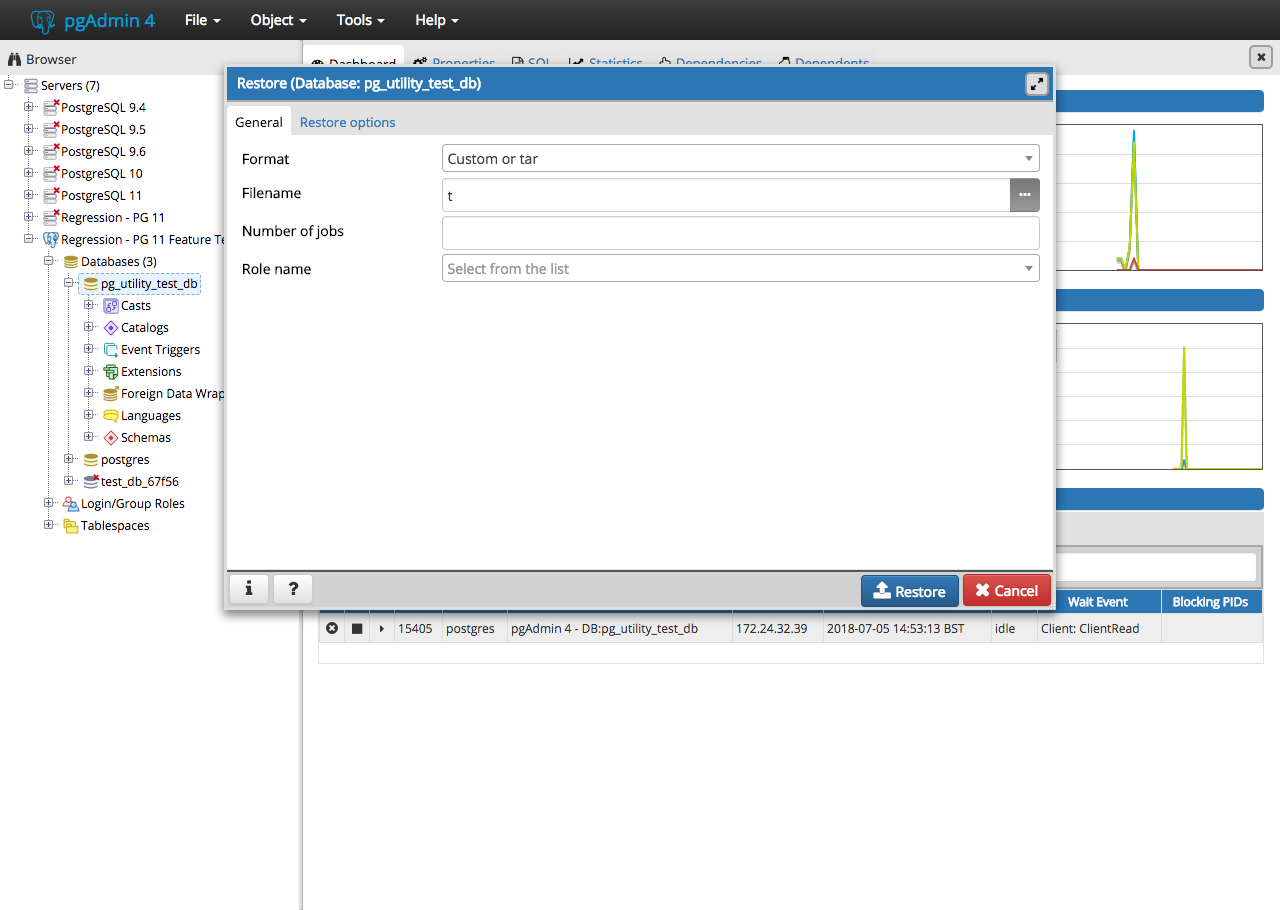The height and width of the screenshot is (910, 1280).
Task: Open the Tools menu
Action: pos(361,20)
